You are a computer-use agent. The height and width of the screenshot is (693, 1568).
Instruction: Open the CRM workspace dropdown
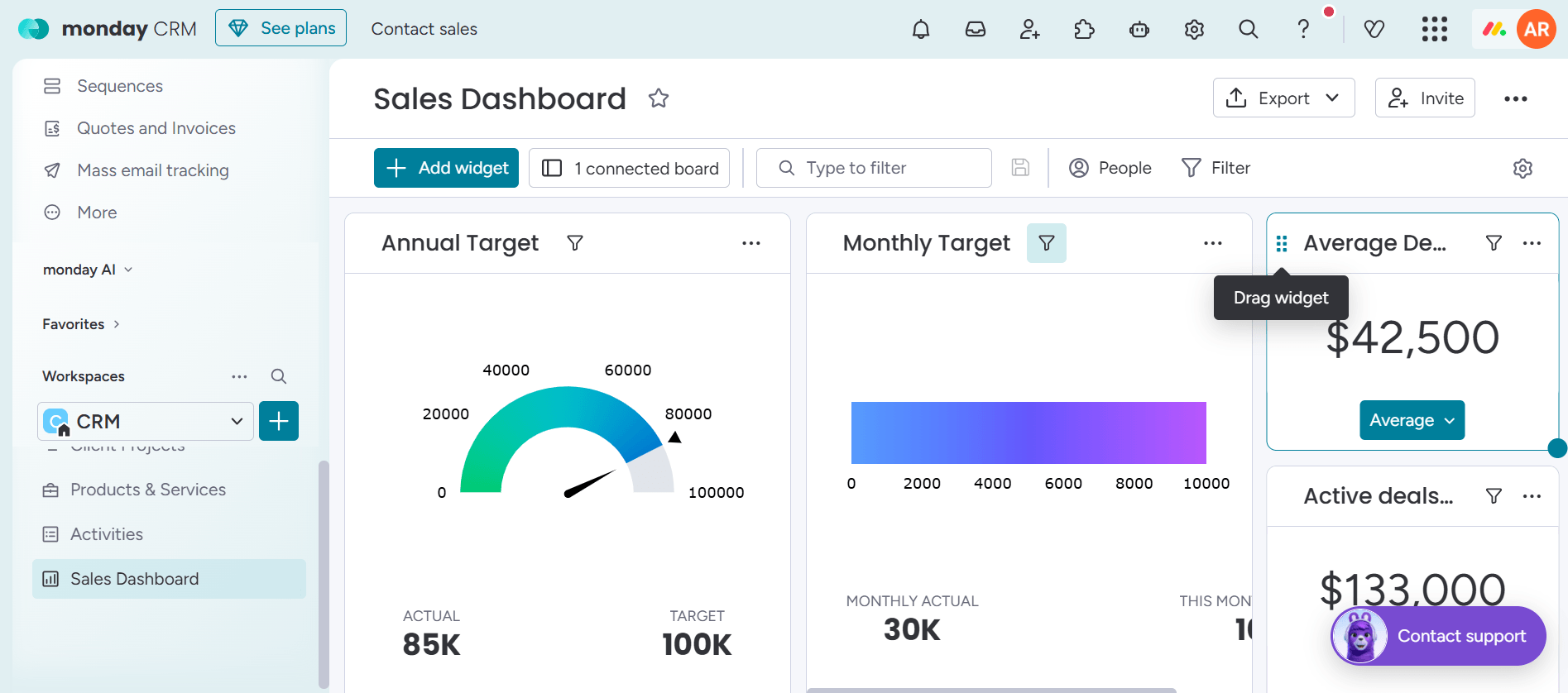146,421
